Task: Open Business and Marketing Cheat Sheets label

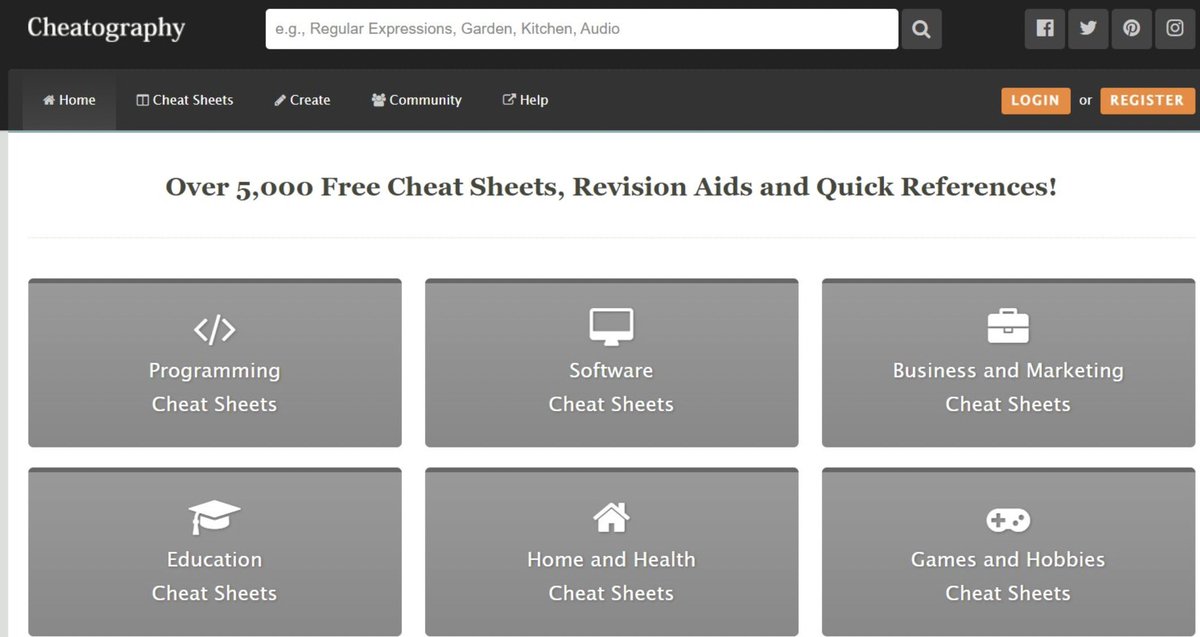Action: point(1008,387)
